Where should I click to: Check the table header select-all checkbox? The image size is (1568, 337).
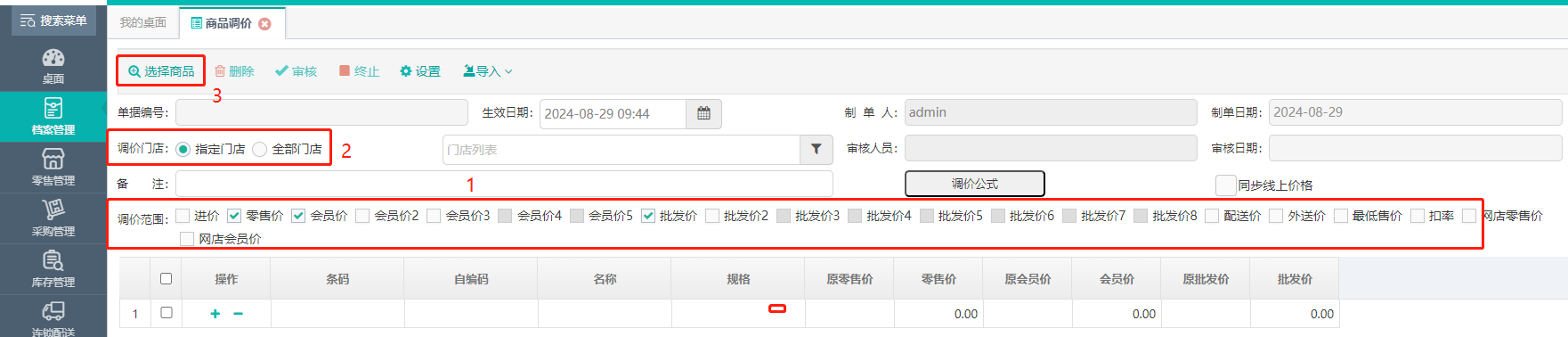pos(166,278)
